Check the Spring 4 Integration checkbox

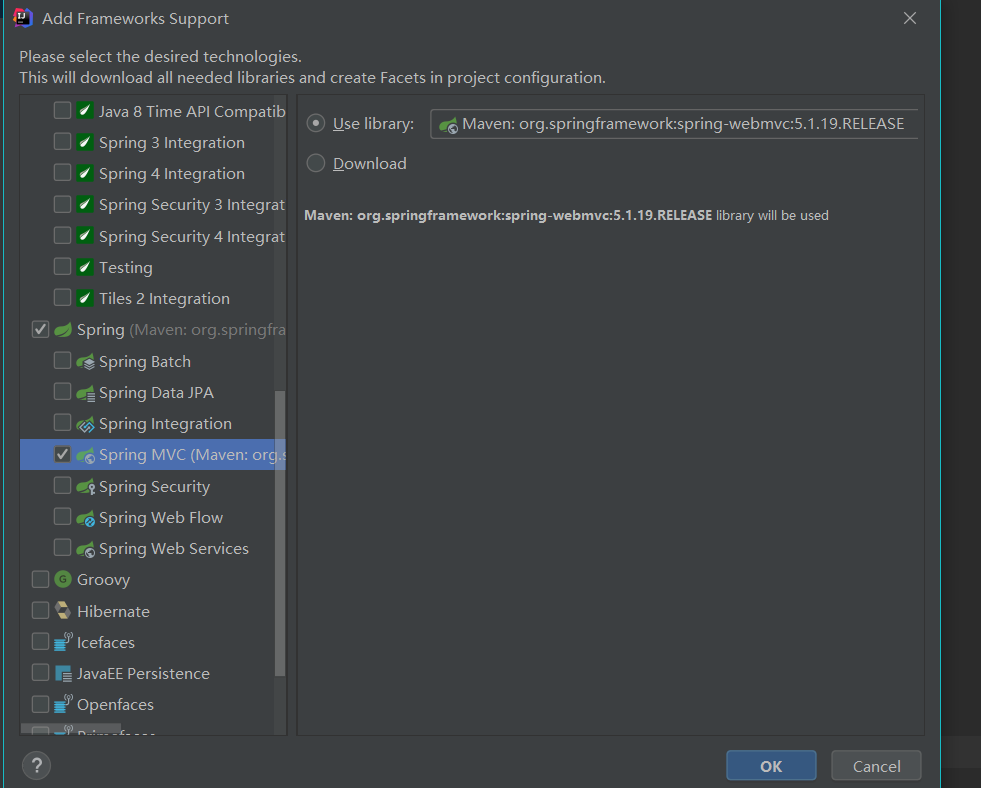[x=62, y=173]
